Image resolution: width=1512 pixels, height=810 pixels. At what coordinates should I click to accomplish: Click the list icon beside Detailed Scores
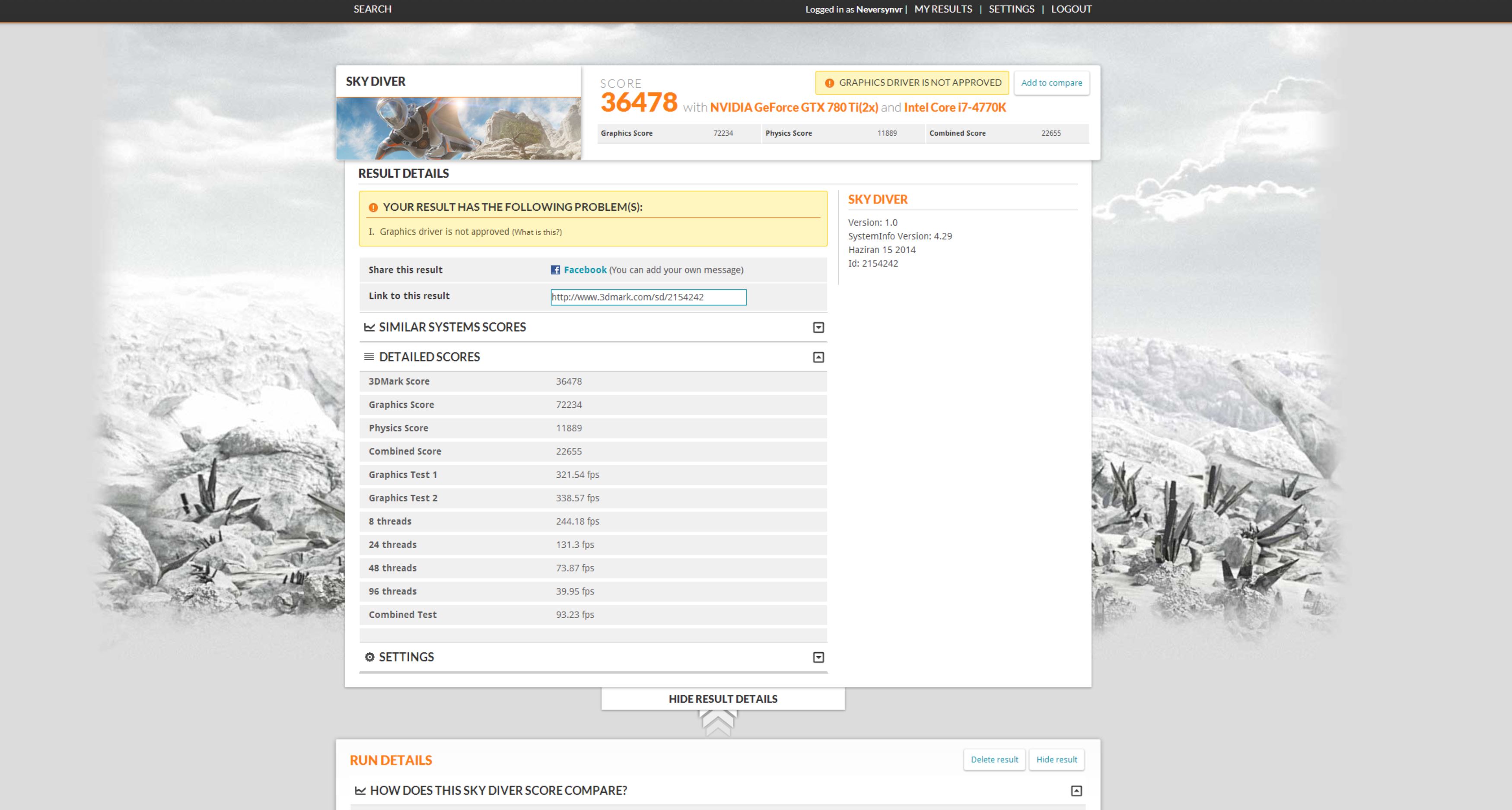pos(369,357)
